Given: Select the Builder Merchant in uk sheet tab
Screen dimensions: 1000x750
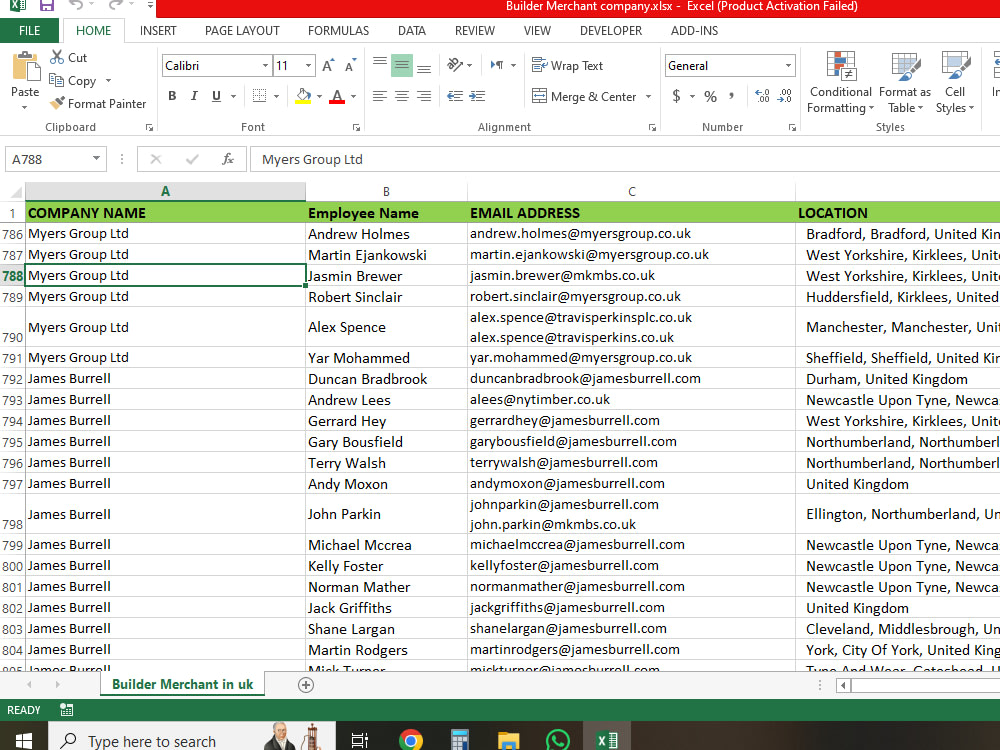Looking at the screenshot, I should (182, 684).
